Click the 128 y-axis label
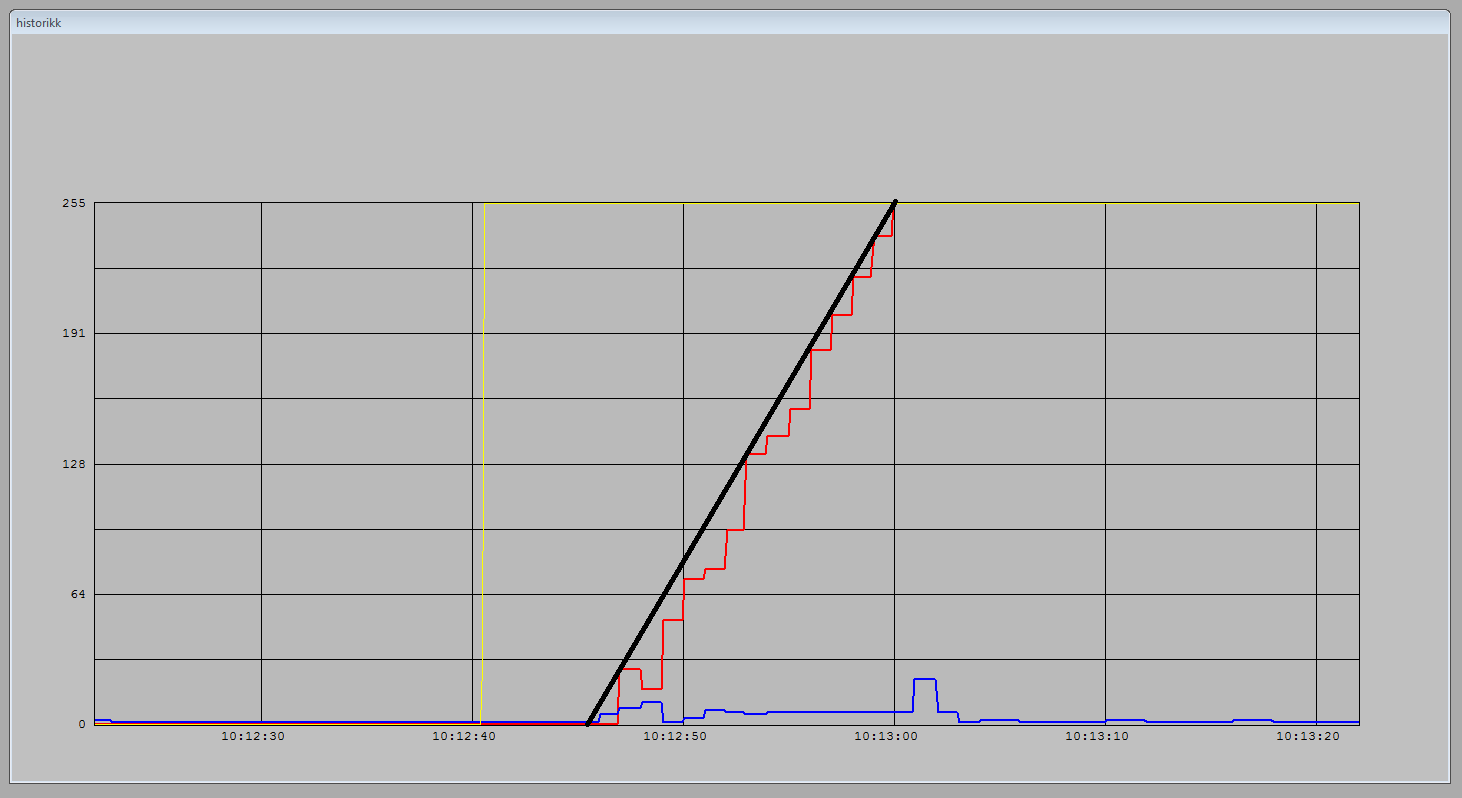This screenshot has height=798, width=1462. pyautogui.click(x=75, y=464)
